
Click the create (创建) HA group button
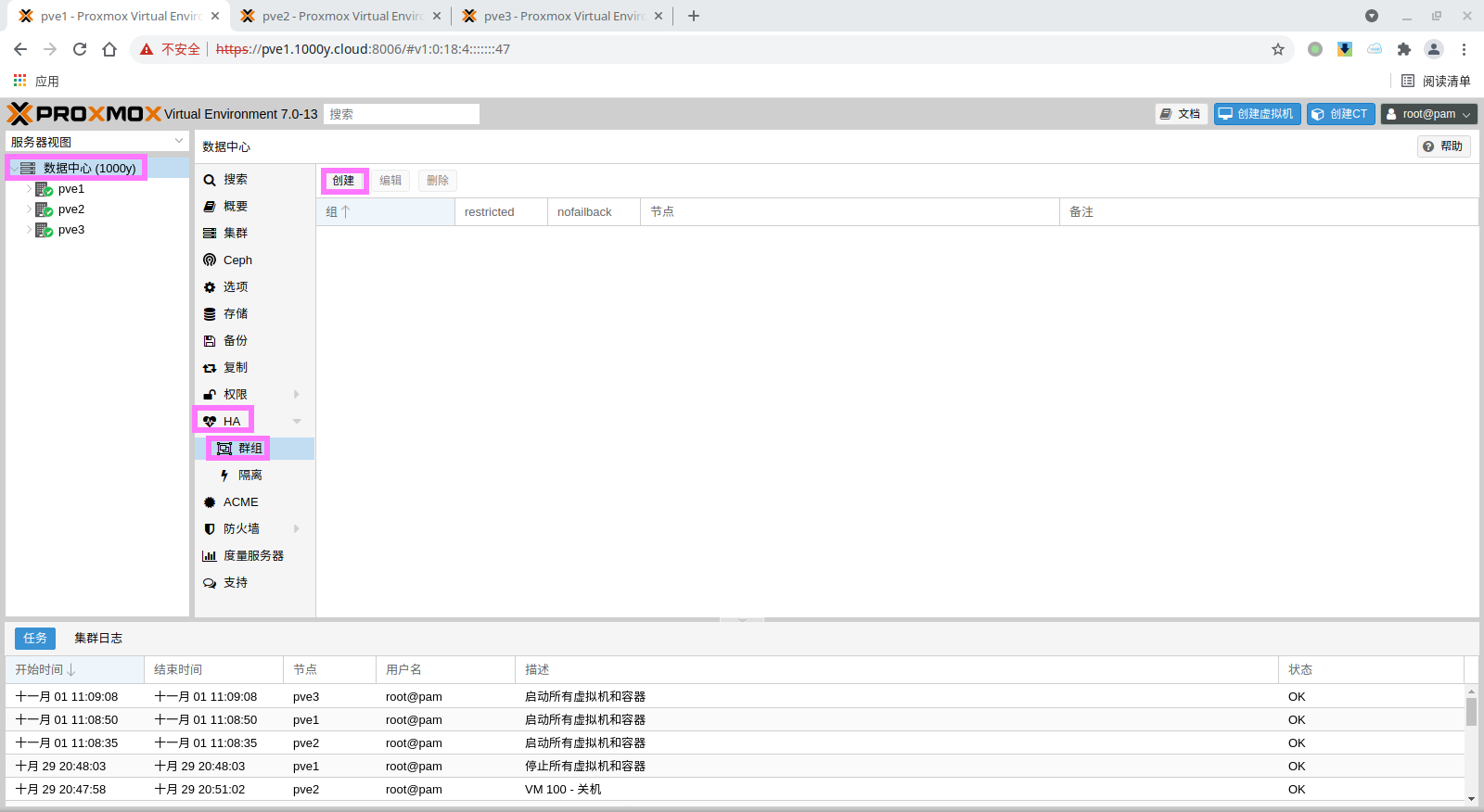tap(343, 181)
